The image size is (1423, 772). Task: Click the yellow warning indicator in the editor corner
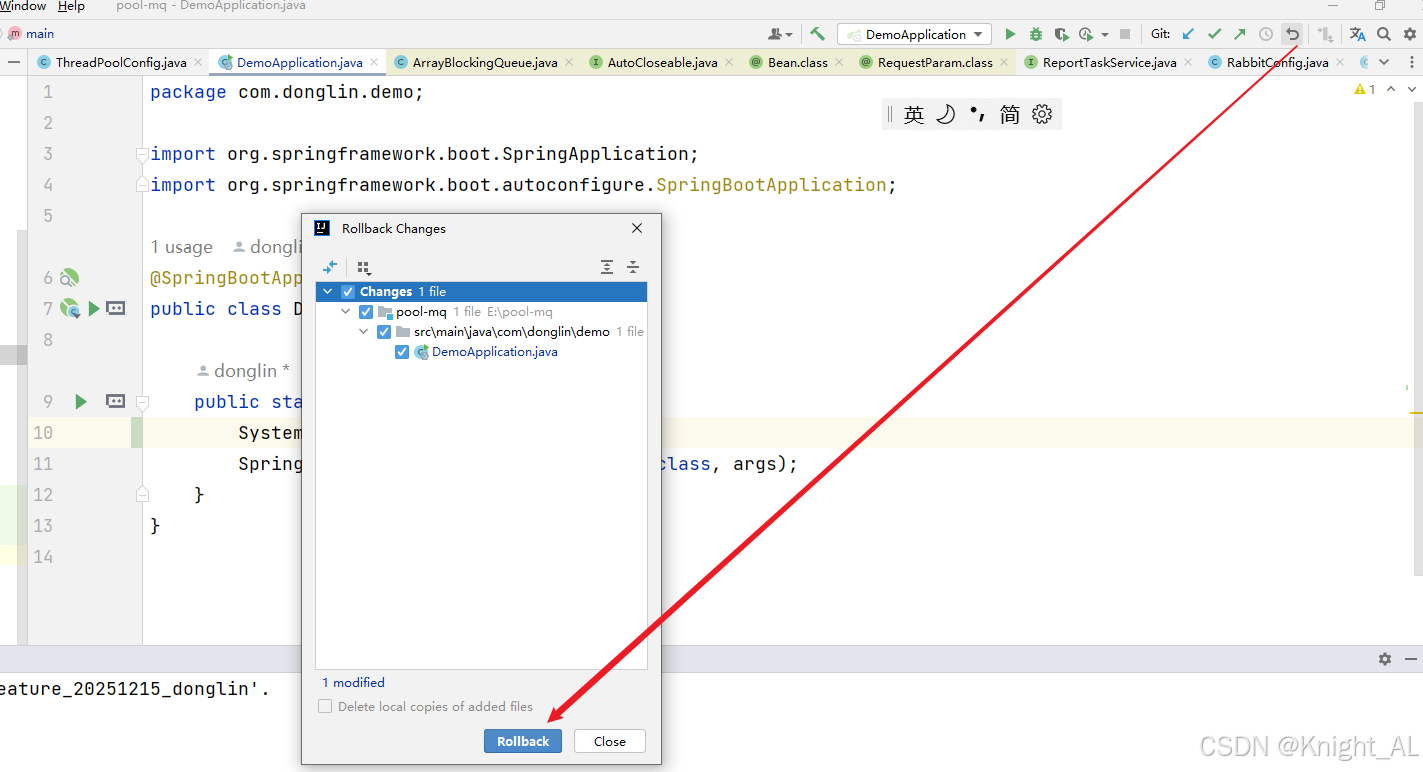pos(1365,90)
